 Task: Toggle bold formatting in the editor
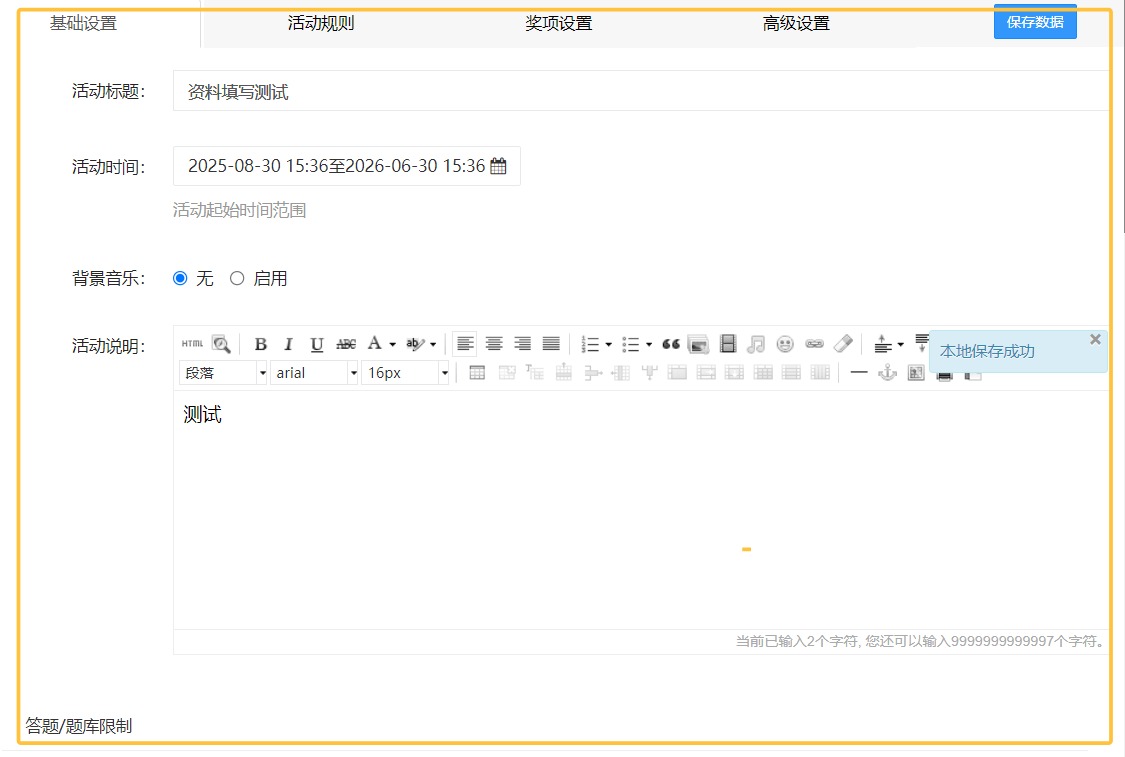260,344
